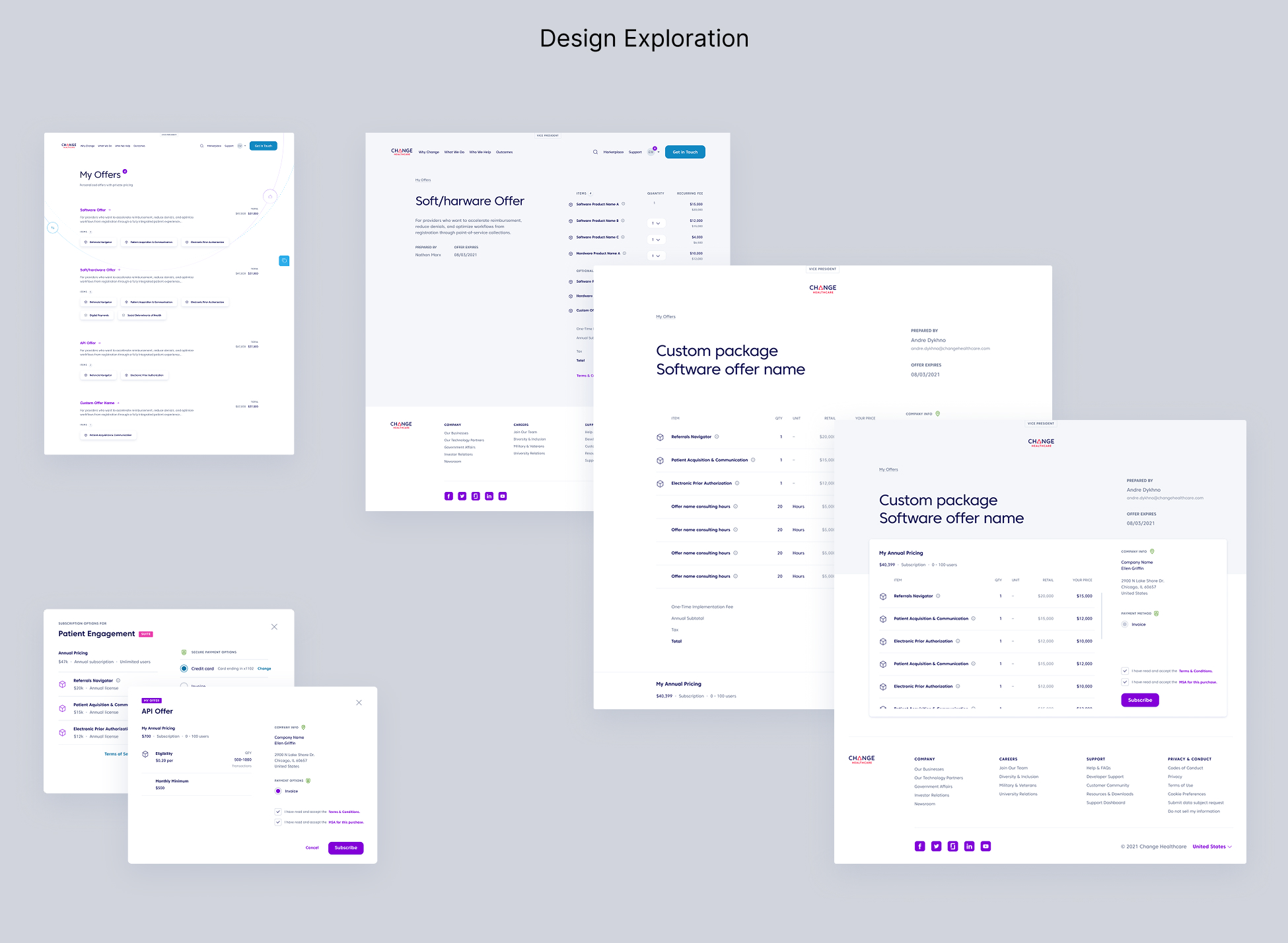Image resolution: width=1288 pixels, height=943 pixels.
Task: Open Why Change menu in Soft/hardware Offer header
Action: (429, 152)
